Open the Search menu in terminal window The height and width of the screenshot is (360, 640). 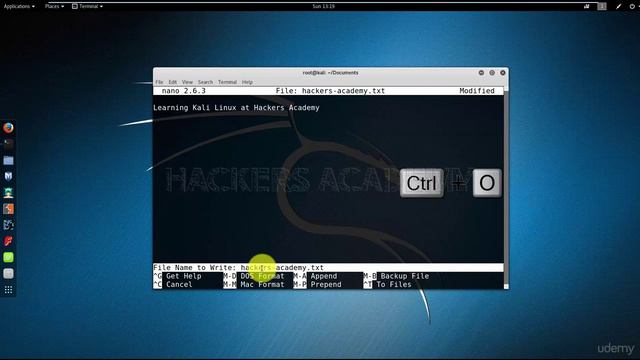point(205,82)
